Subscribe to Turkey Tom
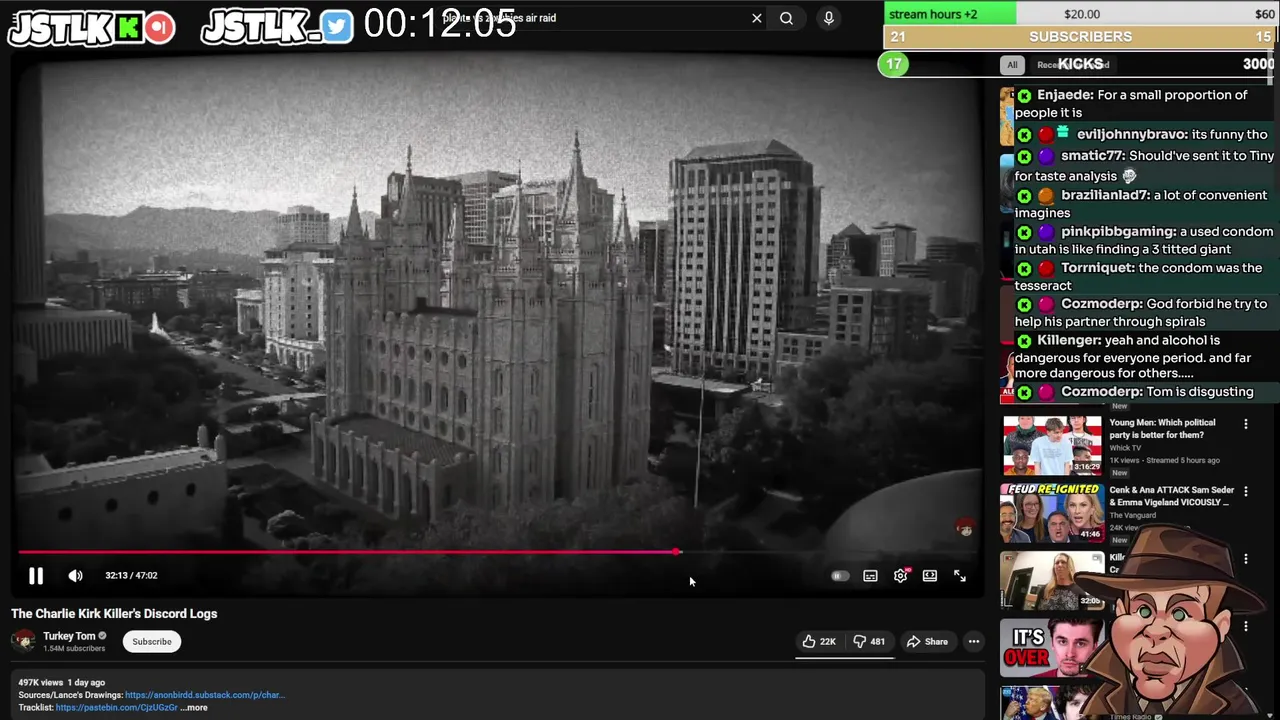This screenshot has height=720, width=1280. pos(152,642)
